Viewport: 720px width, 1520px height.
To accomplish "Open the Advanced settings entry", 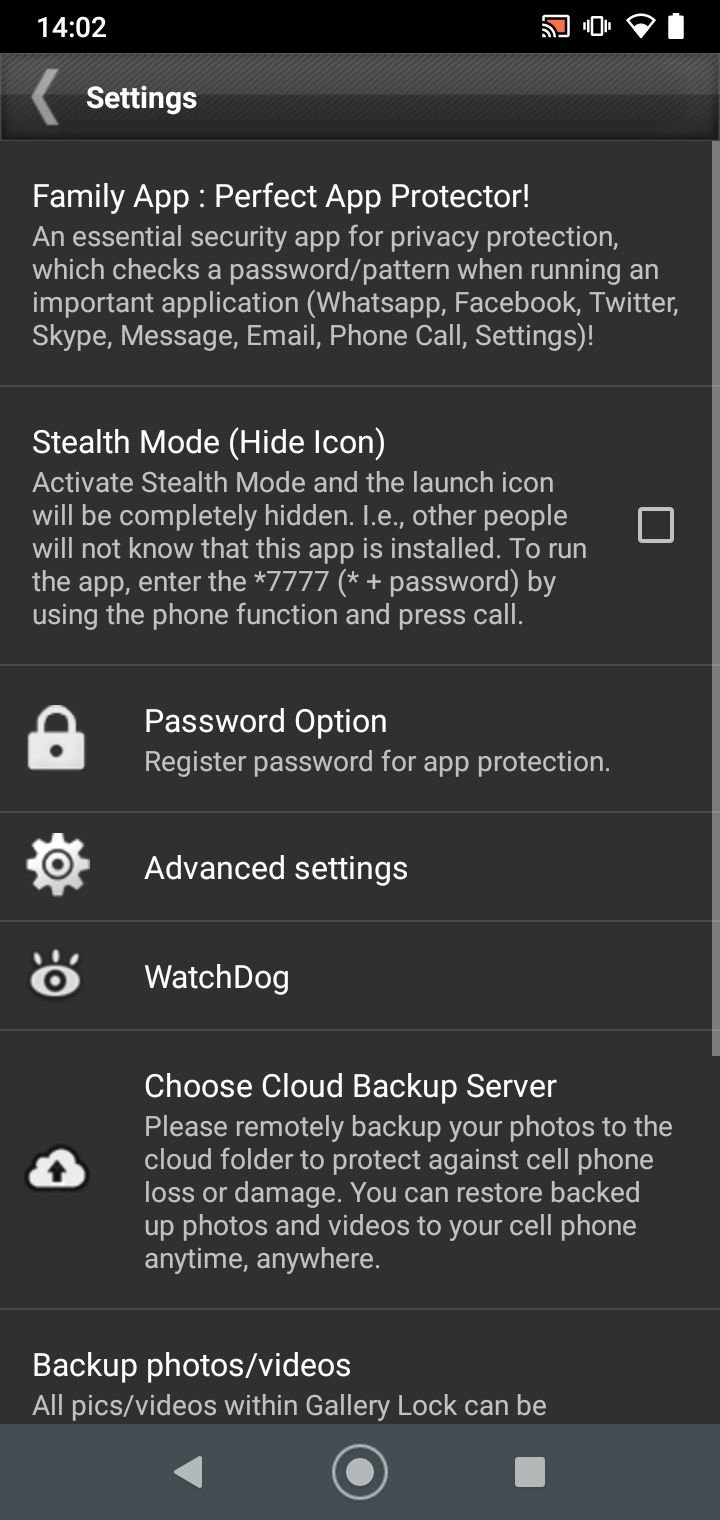I will pos(360,867).
